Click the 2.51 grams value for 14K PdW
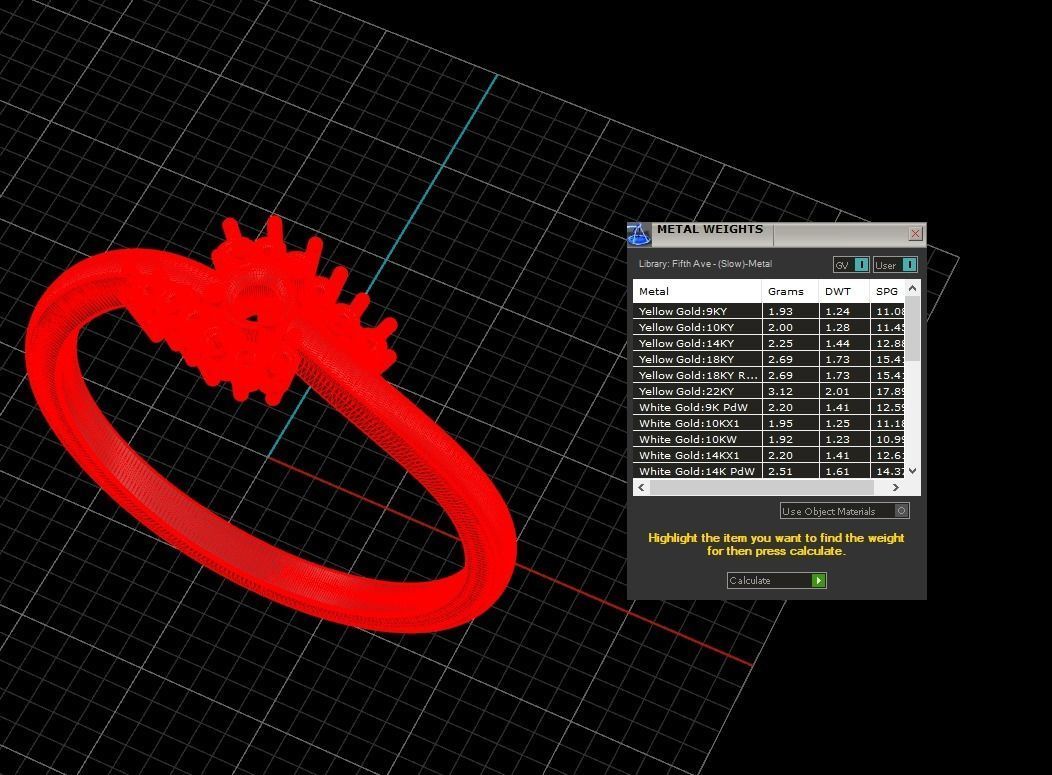 pyautogui.click(x=780, y=471)
